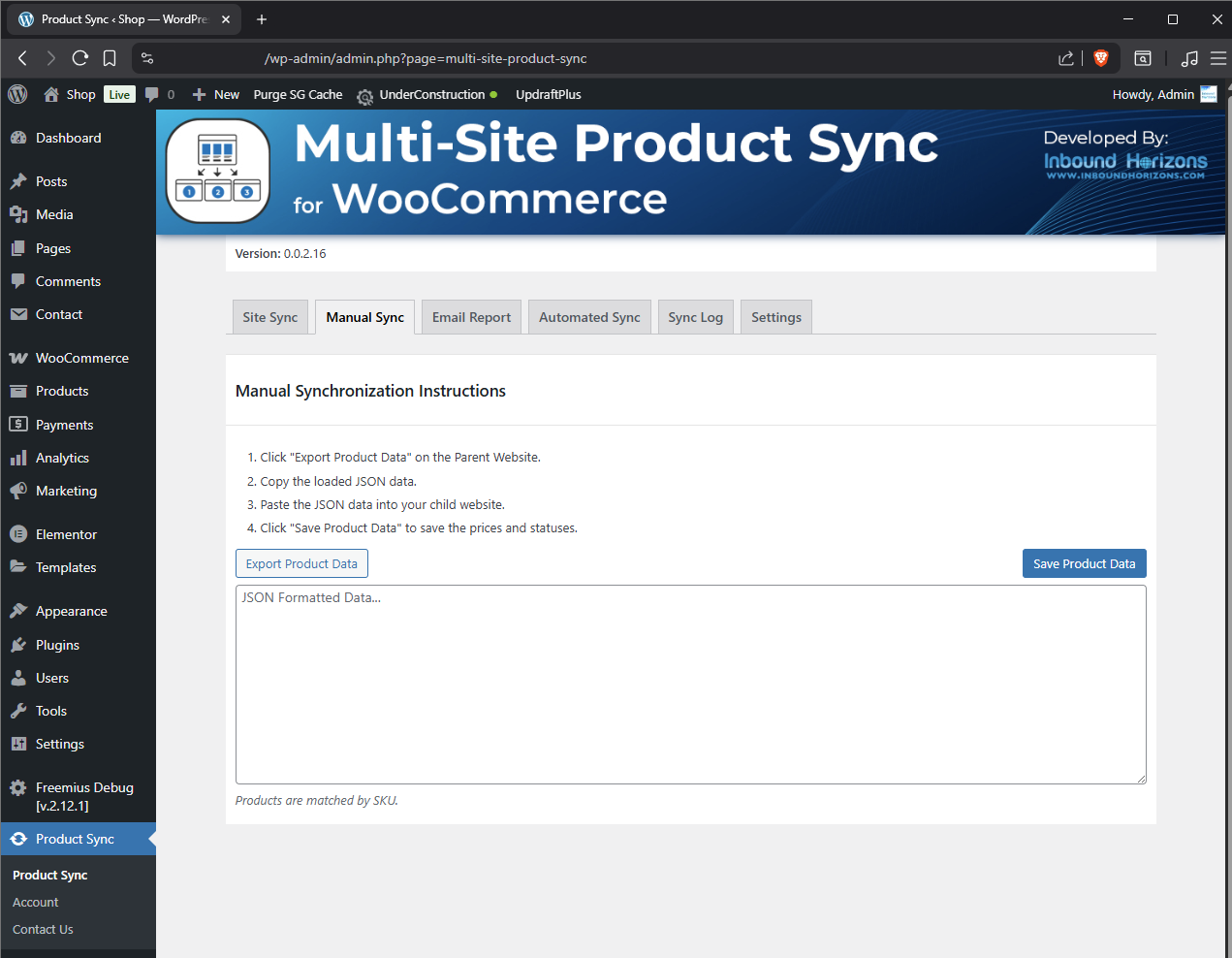Image resolution: width=1232 pixels, height=958 pixels.
Task: Go to Plugins in the admin sidebar
Action: pyautogui.click(x=57, y=645)
